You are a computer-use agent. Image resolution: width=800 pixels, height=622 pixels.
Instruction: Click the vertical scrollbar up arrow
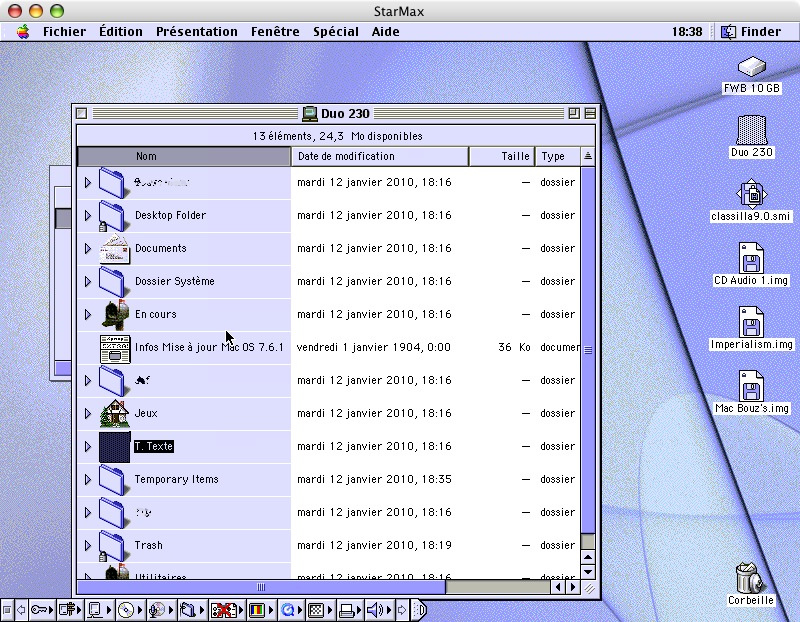click(588, 557)
